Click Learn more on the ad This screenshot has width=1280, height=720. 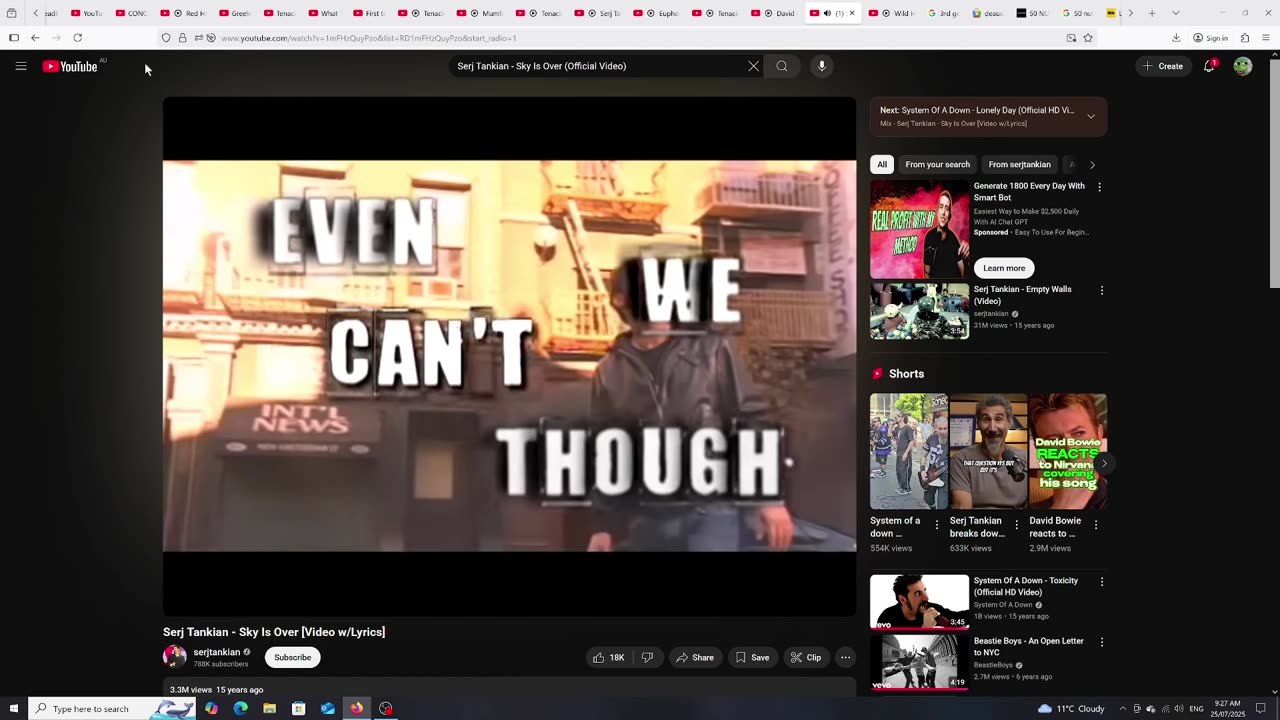coord(1004,268)
